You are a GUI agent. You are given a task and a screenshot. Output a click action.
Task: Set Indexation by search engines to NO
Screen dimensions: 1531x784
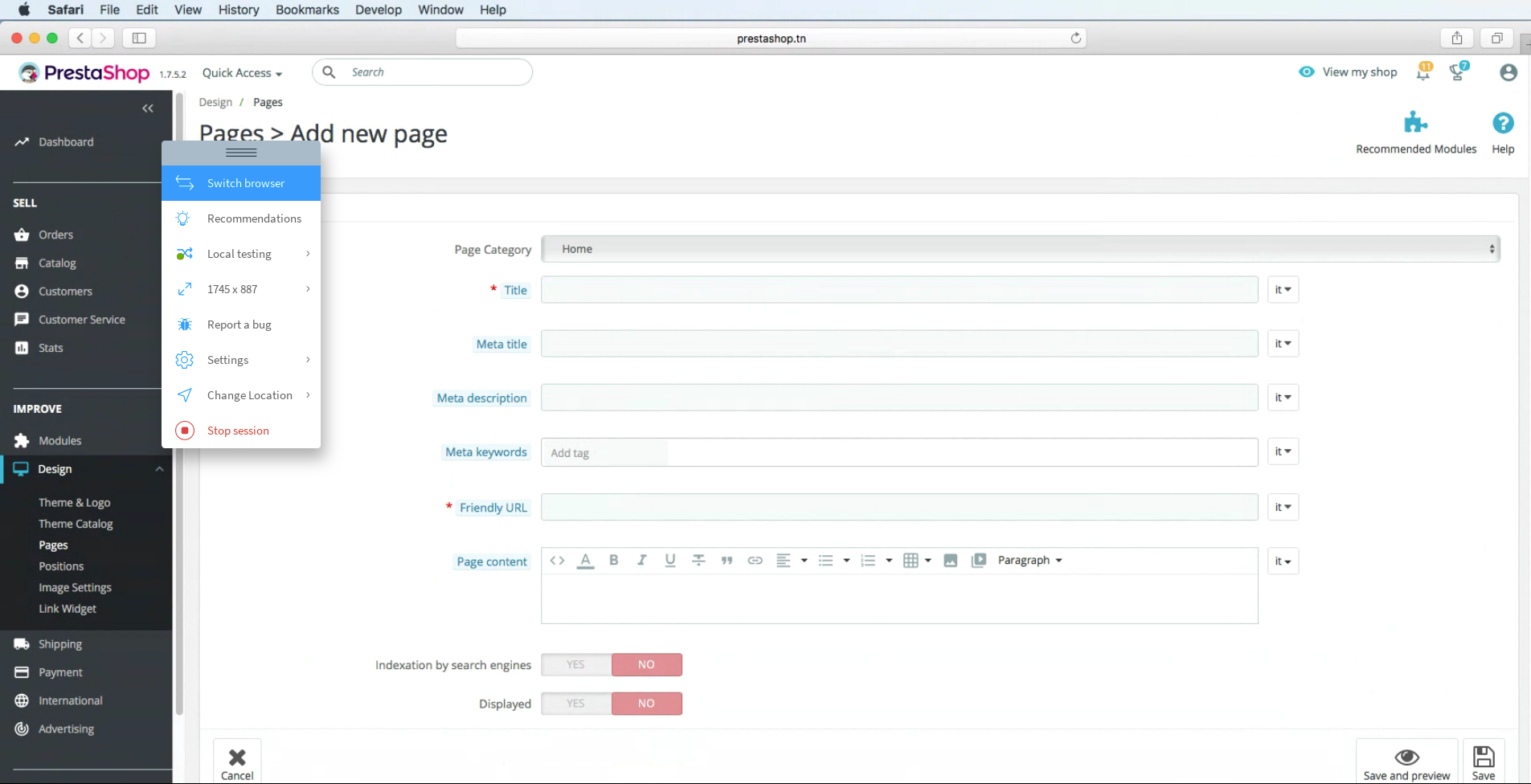[647, 664]
